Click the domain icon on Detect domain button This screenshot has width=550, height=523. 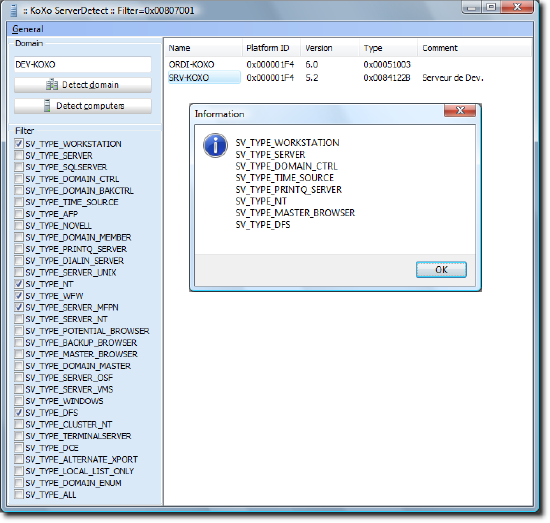coord(52,85)
